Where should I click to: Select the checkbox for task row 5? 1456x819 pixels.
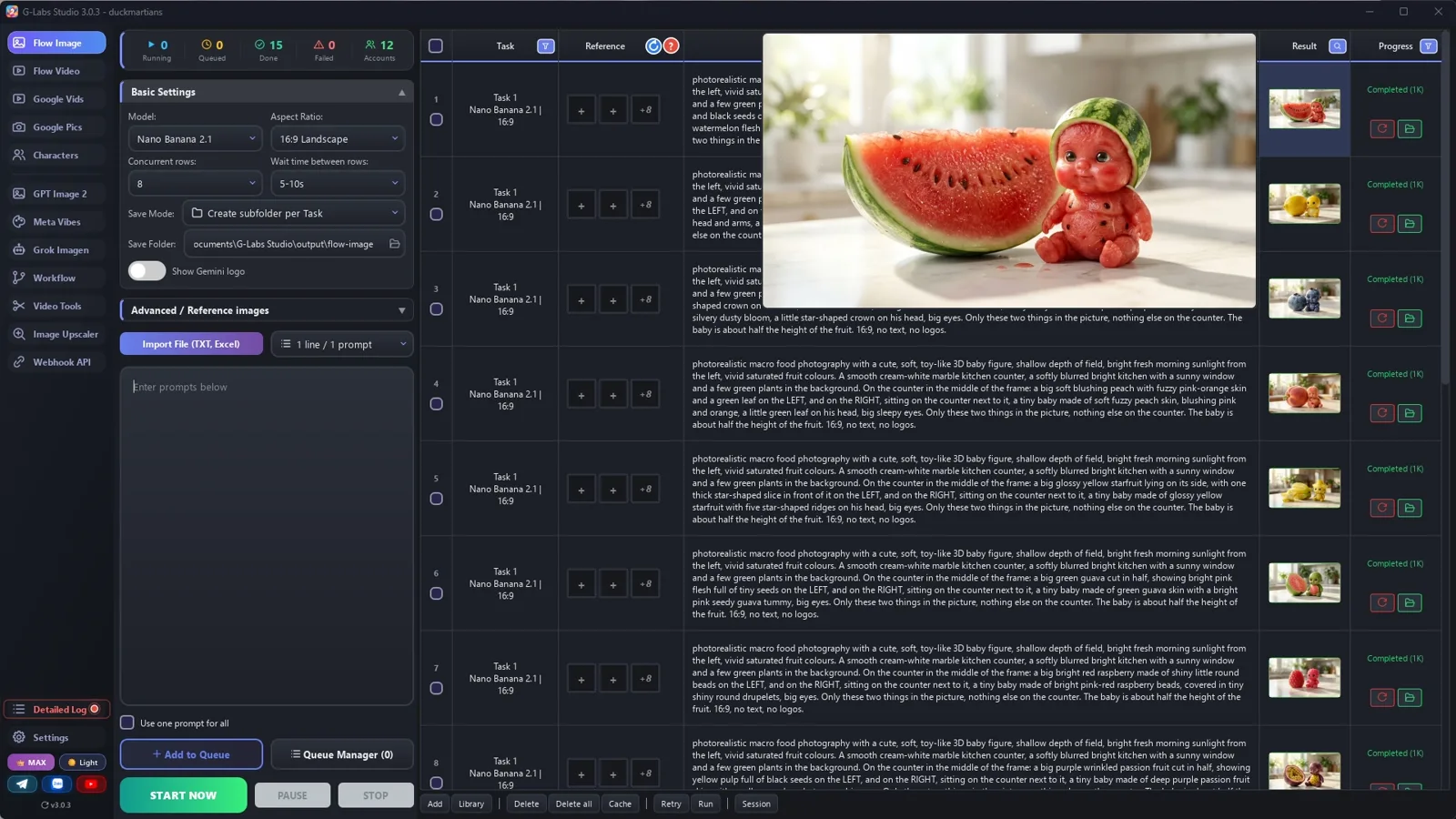[x=436, y=499]
